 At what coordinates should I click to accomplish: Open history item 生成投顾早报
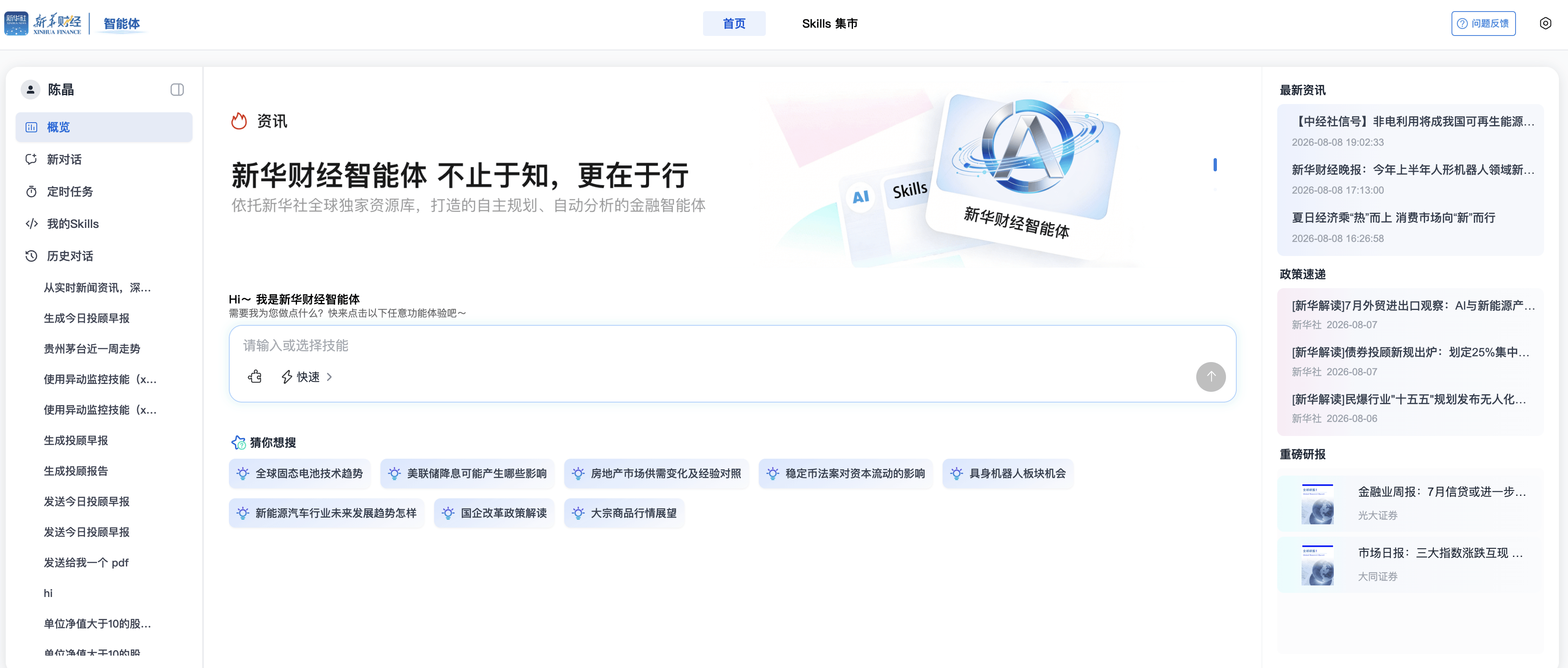[76, 441]
